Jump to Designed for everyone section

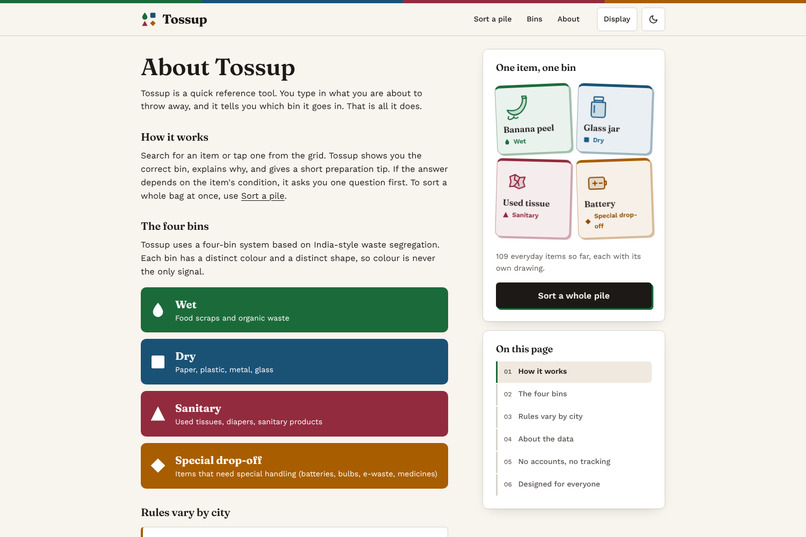[x=574, y=485]
